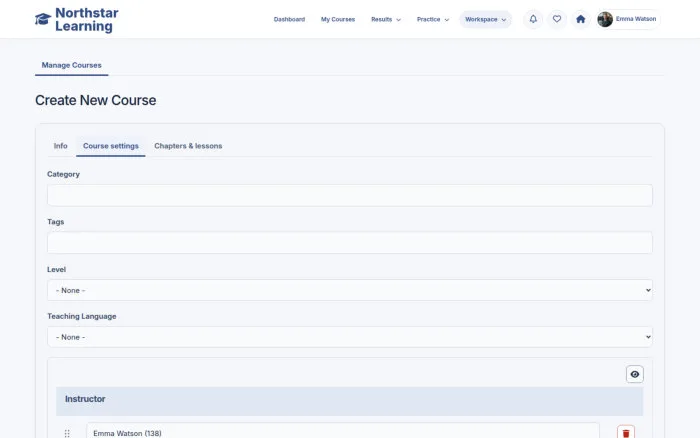700x438 pixels.
Task: Click the Northstar Learning graduation cap logo
Action: point(43,19)
